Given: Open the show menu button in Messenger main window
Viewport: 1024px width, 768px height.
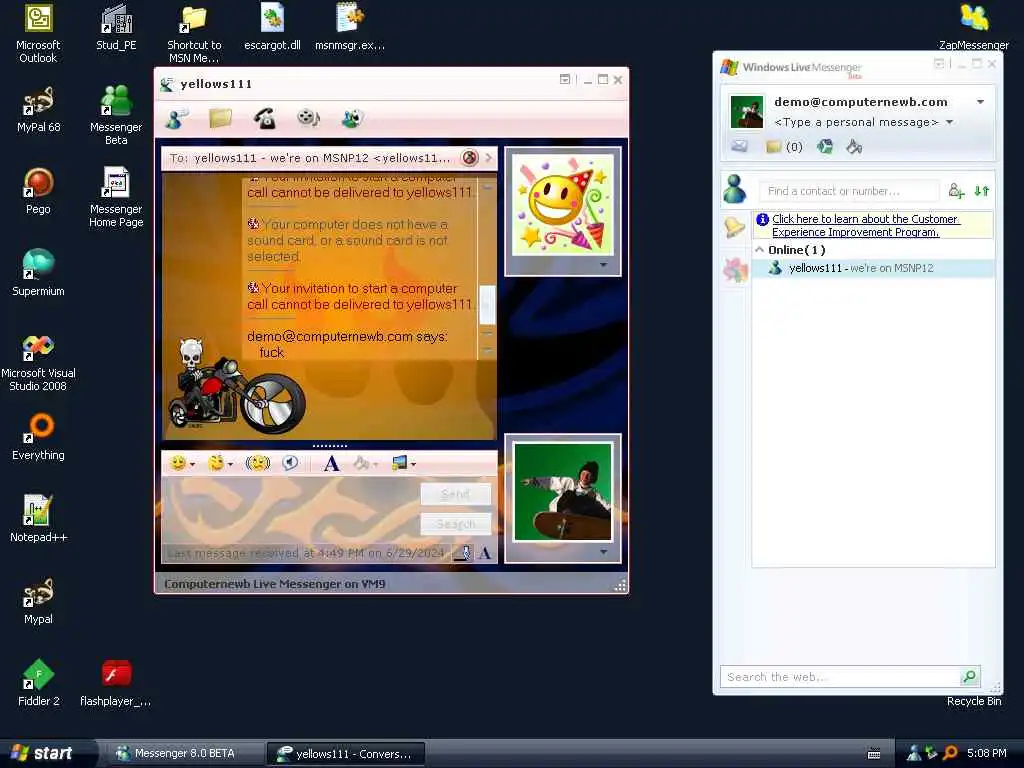Looking at the screenshot, I should (939, 63).
